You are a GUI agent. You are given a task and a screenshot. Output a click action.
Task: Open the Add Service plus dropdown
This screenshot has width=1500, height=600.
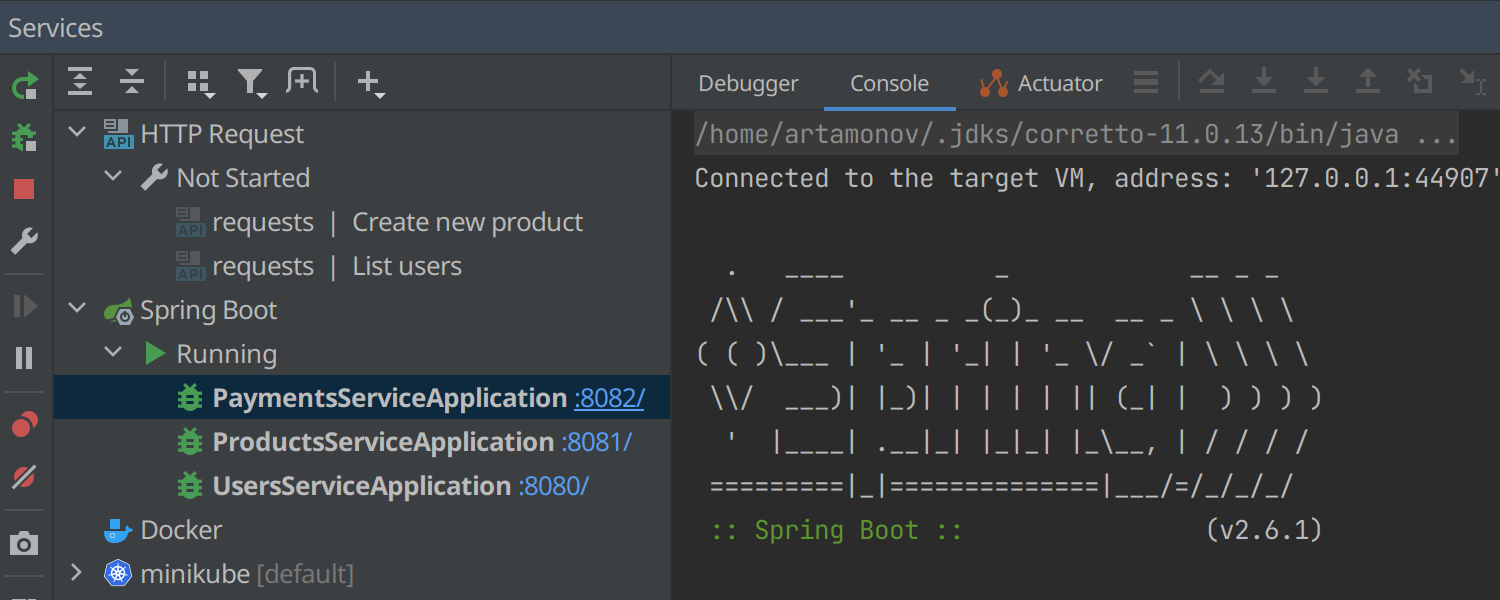pos(371,84)
